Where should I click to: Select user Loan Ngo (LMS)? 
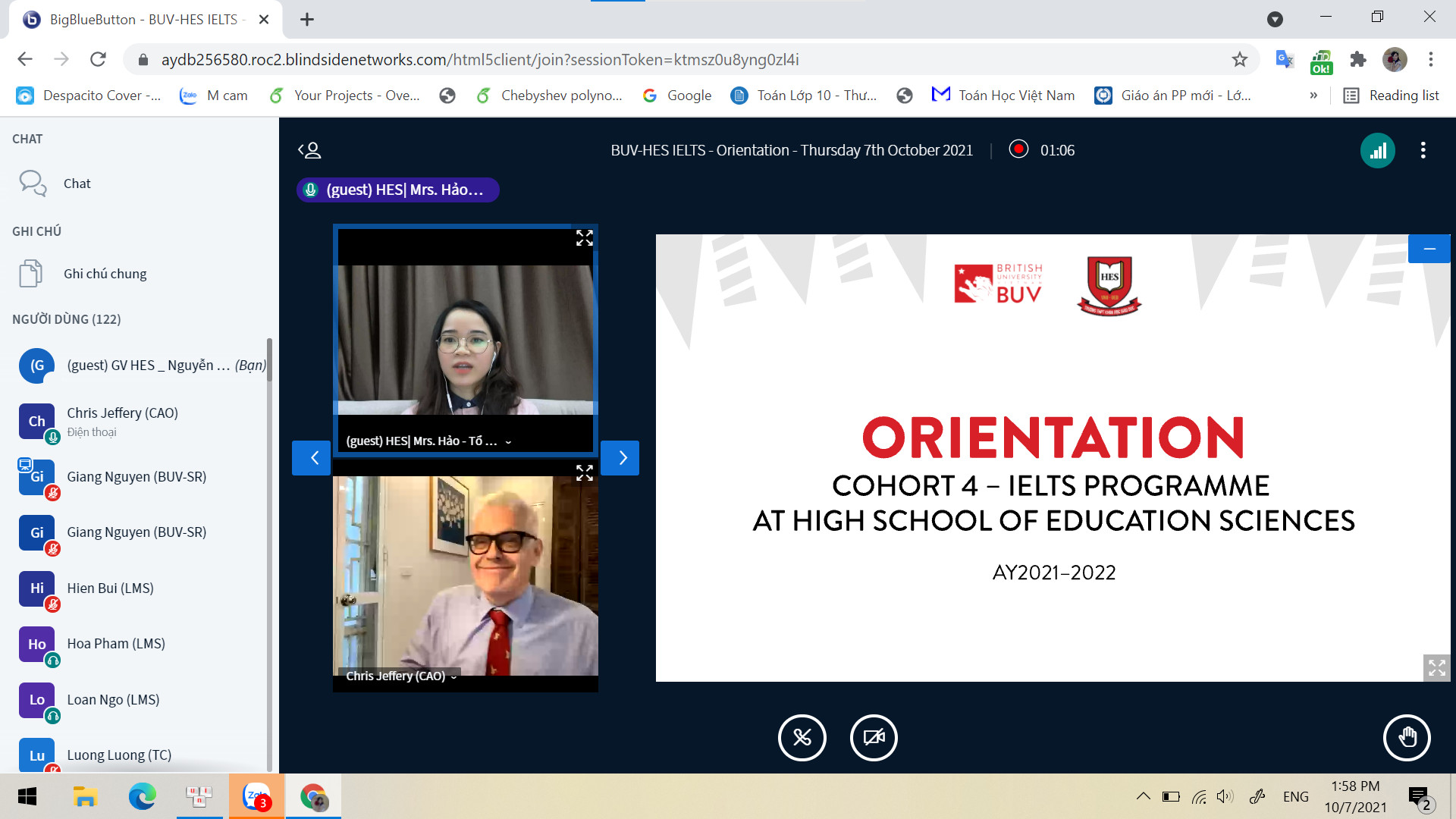140,700
